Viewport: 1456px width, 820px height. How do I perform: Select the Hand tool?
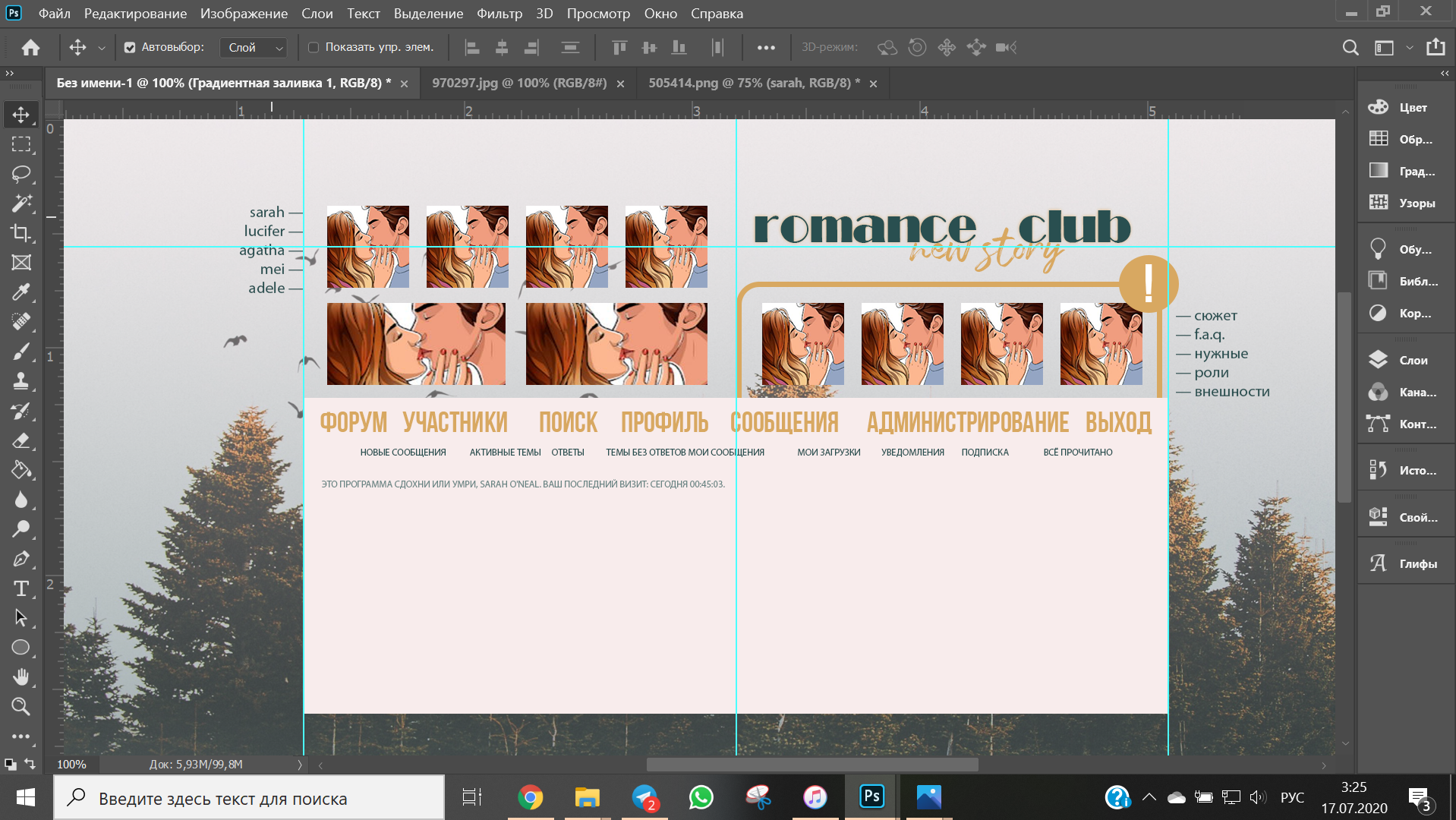pos(21,677)
